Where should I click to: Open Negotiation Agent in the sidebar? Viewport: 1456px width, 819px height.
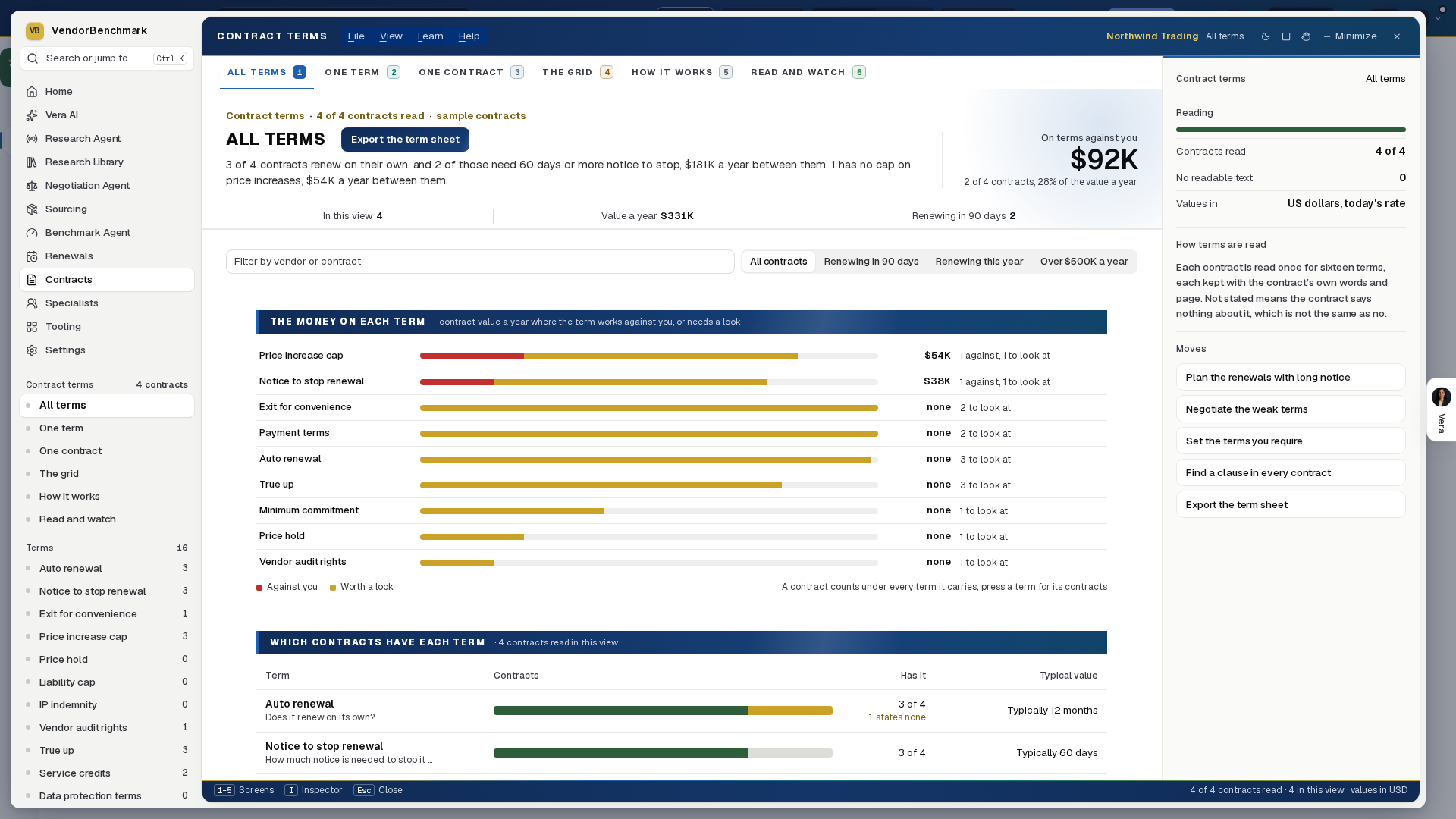point(107,186)
